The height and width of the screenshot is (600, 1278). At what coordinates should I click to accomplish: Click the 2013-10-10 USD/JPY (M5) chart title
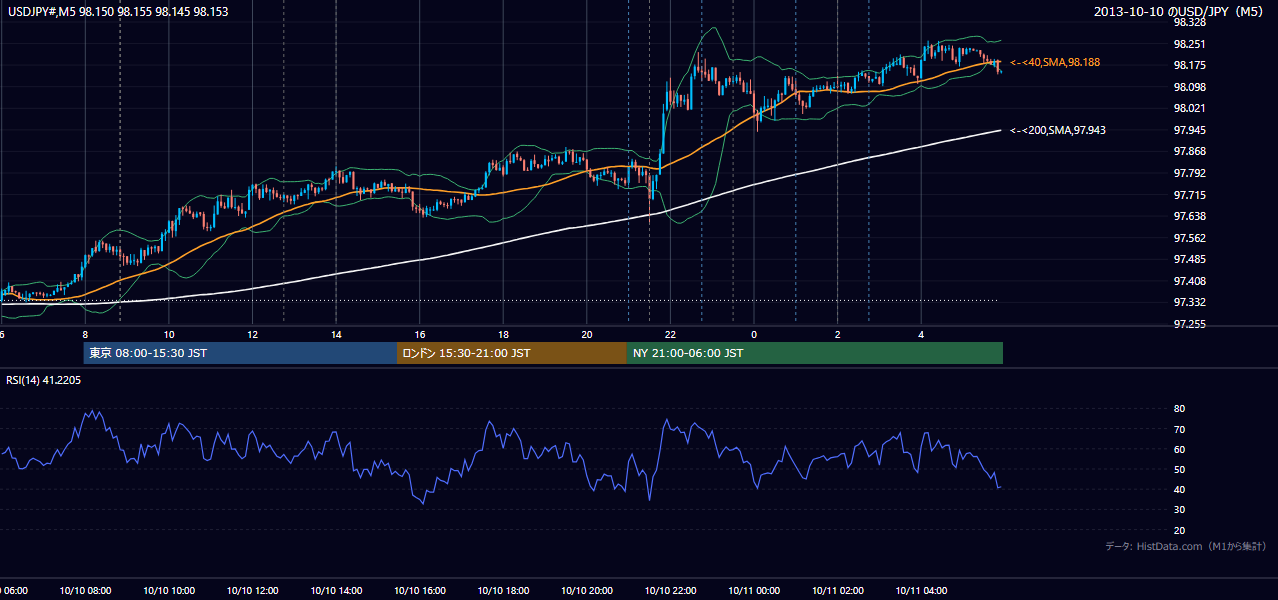[1181, 11]
